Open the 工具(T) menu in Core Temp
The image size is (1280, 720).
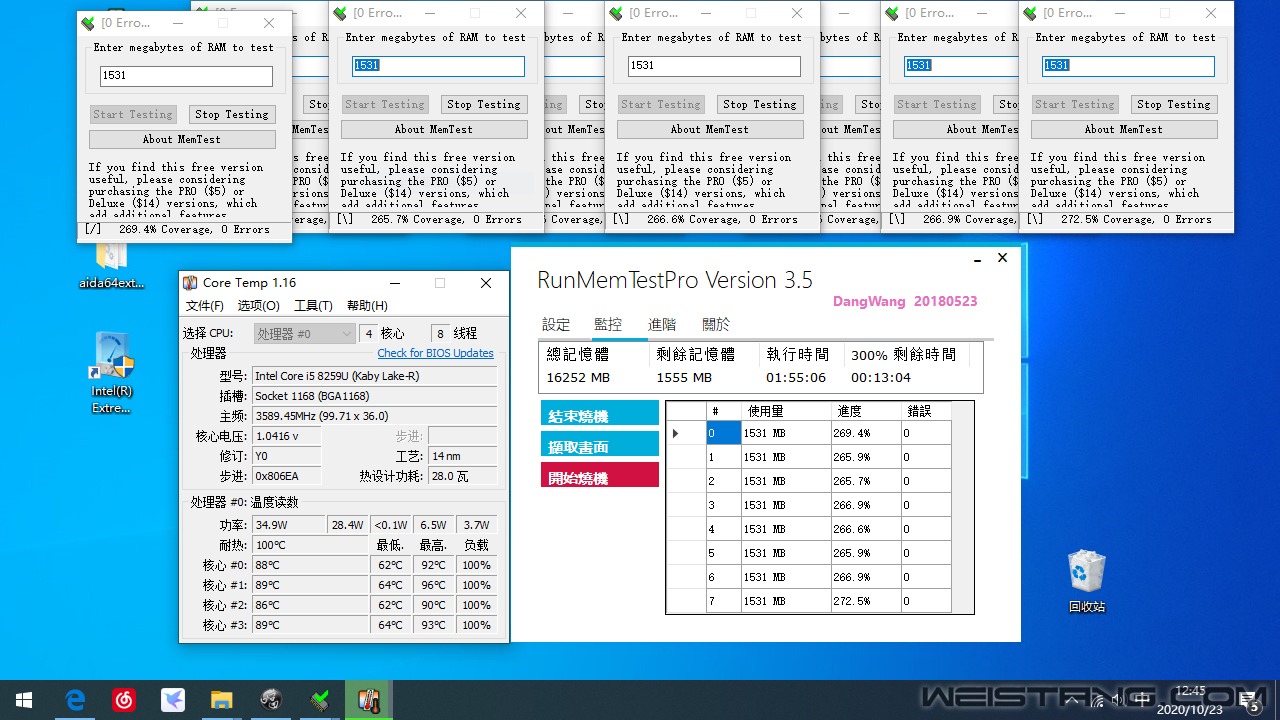[x=313, y=306]
